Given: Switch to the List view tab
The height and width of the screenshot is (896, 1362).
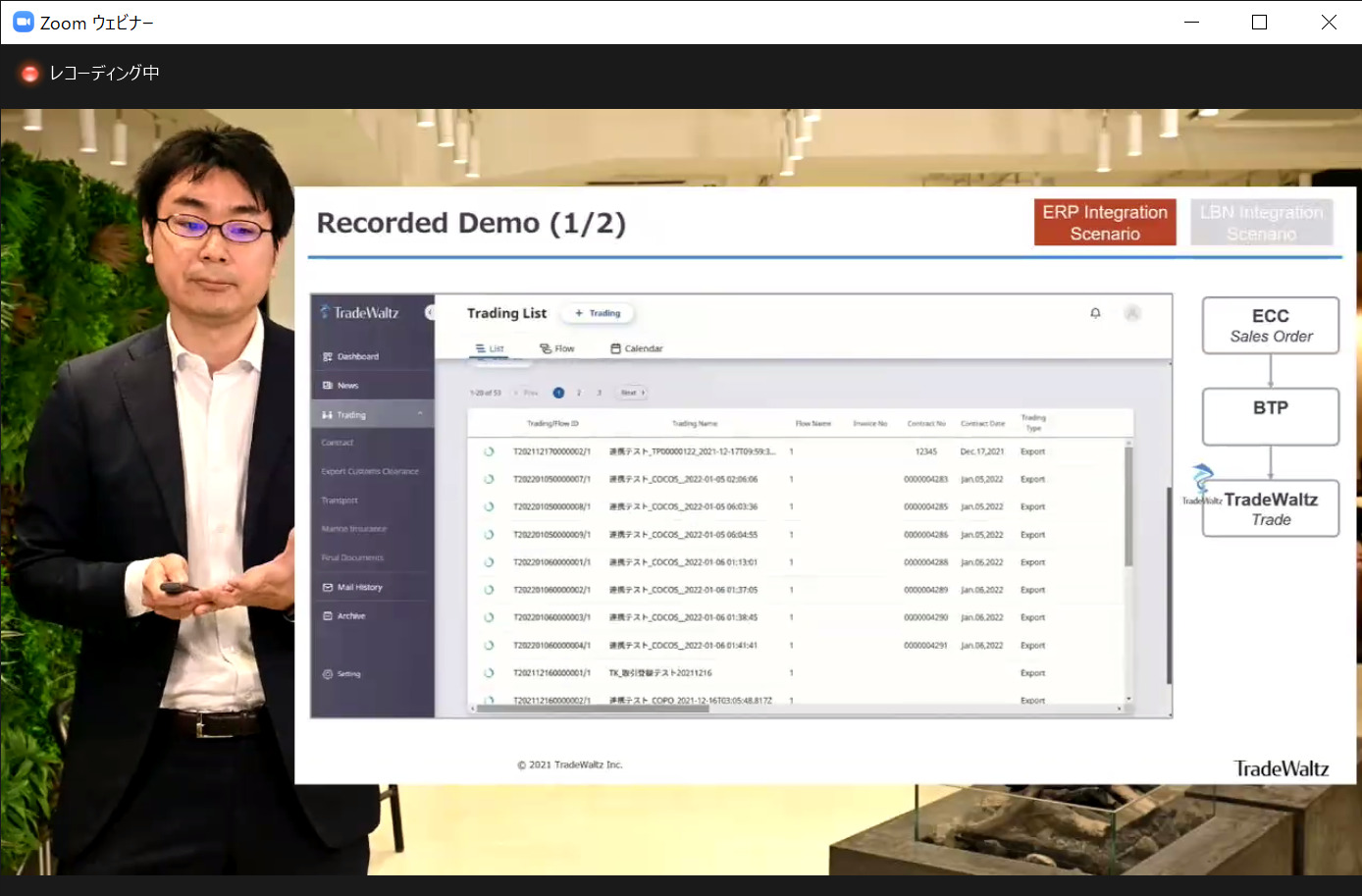Looking at the screenshot, I should pos(490,348).
